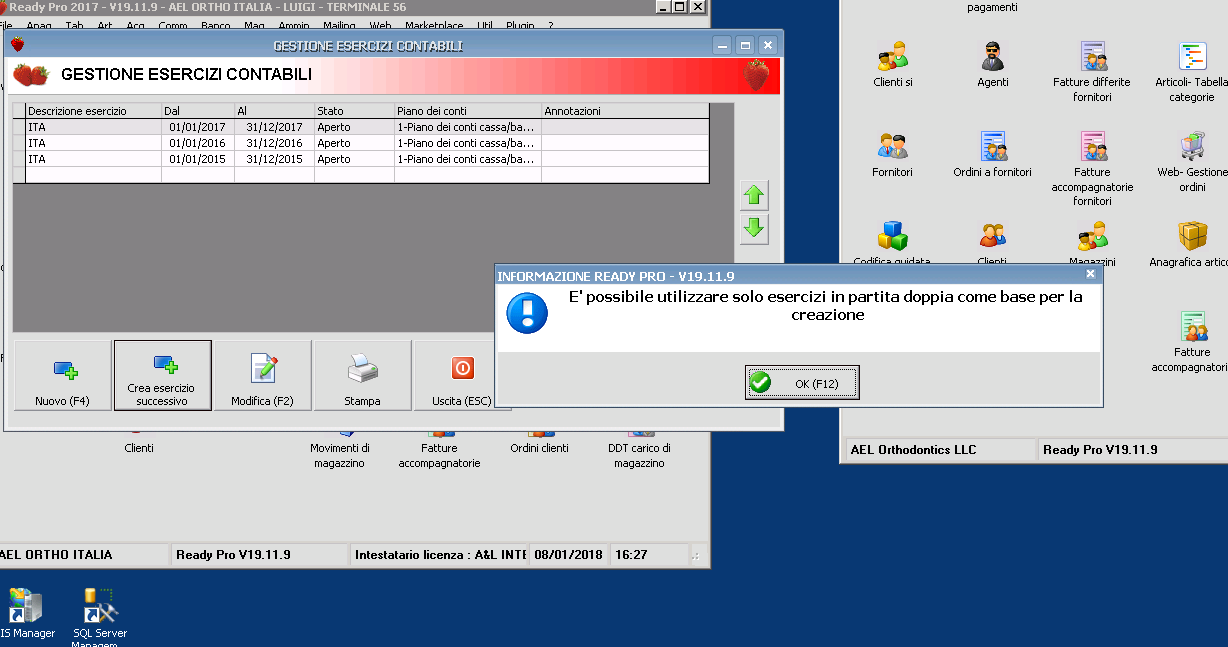Image resolution: width=1228 pixels, height=647 pixels.
Task: Maximize the Gestione Esercizi Contabili window
Action: [x=745, y=45]
